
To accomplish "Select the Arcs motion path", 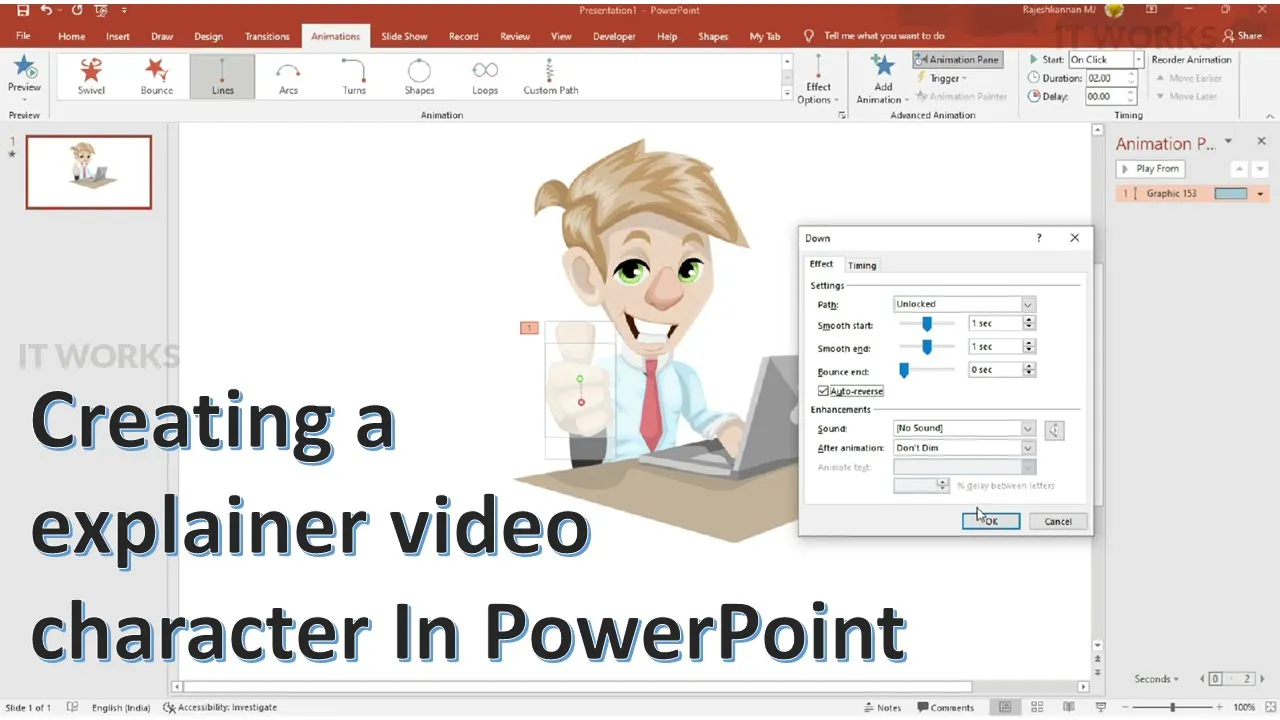I will click(288, 76).
